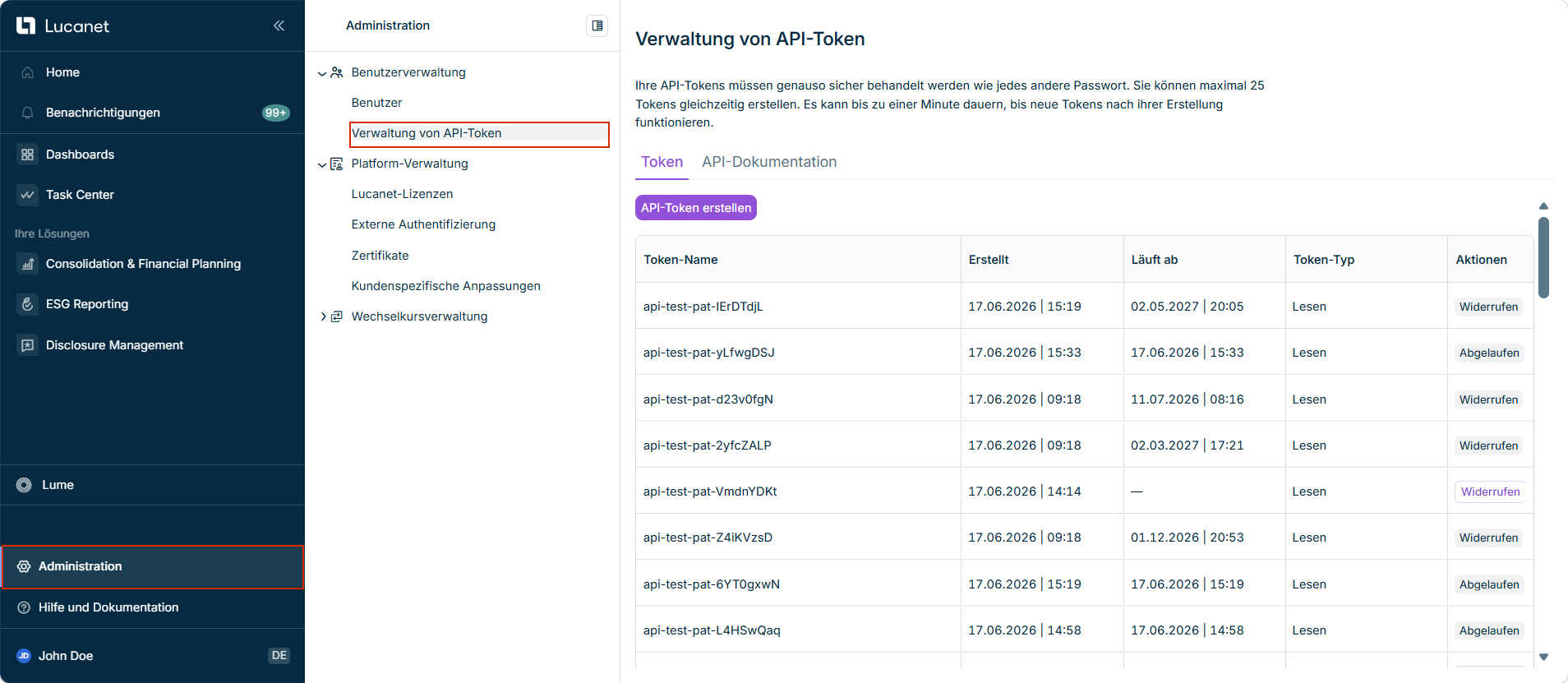
Task: Click Abgelaufen for api-test-pat-L4HSwQaq
Action: coord(1489,630)
